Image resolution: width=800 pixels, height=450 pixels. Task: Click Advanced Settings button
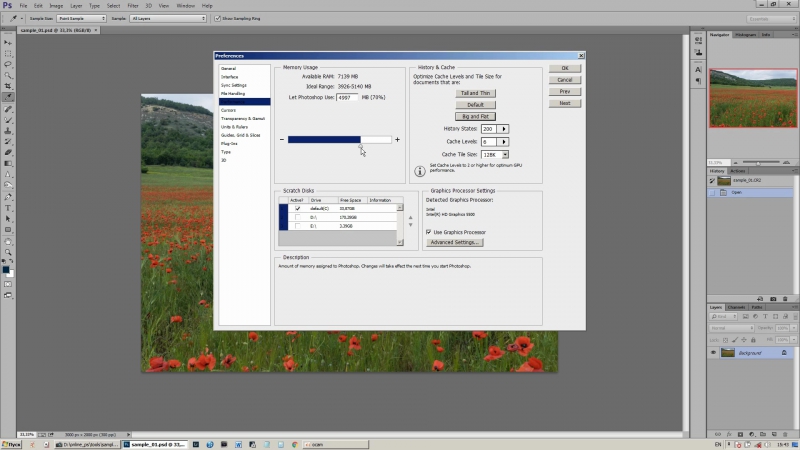click(455, 243)
